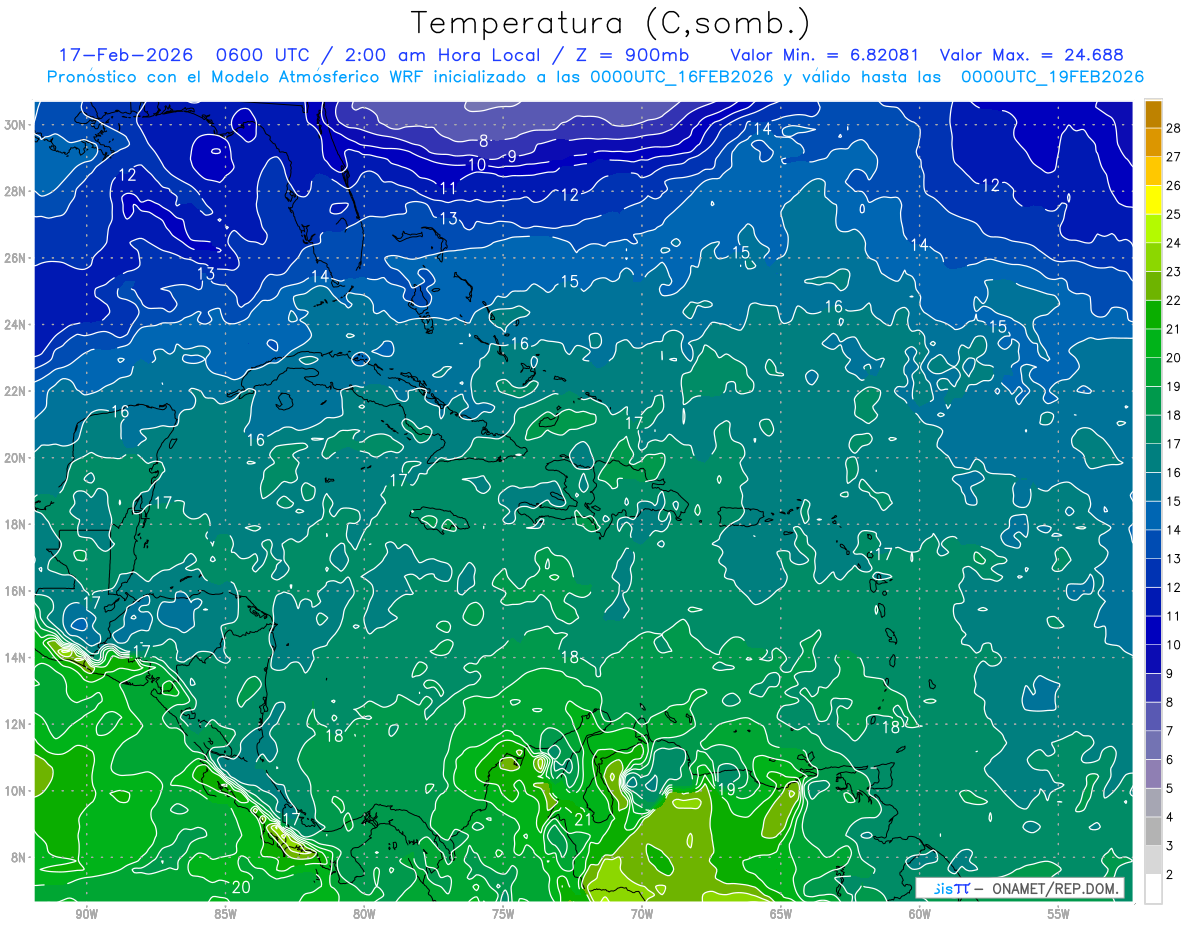Click the "65W" longitude axis label
The width and height of the screenshot is (1200, 927).
781,914
